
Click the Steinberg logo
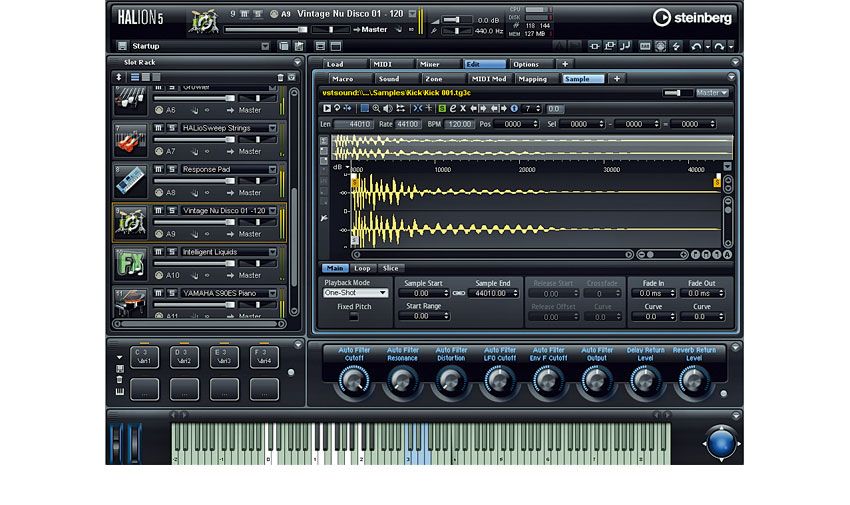pos(692,18)
